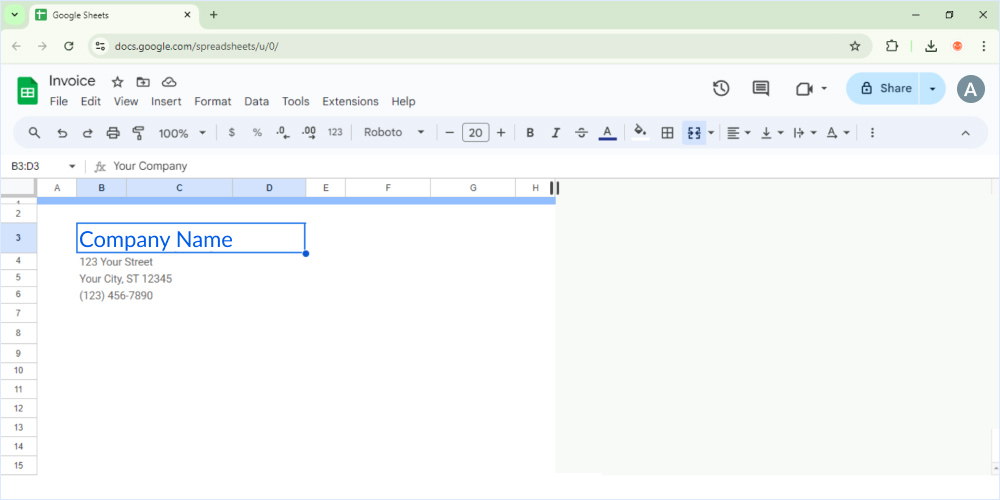1000x500 pixels.
Task: Open the version history clock icon
Action: point(721,89)
